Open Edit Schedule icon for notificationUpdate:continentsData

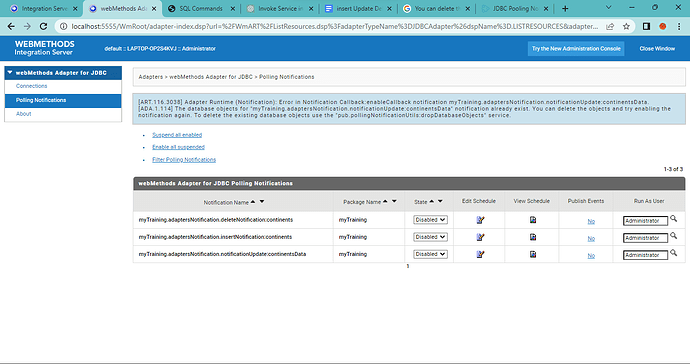[480, 254]
